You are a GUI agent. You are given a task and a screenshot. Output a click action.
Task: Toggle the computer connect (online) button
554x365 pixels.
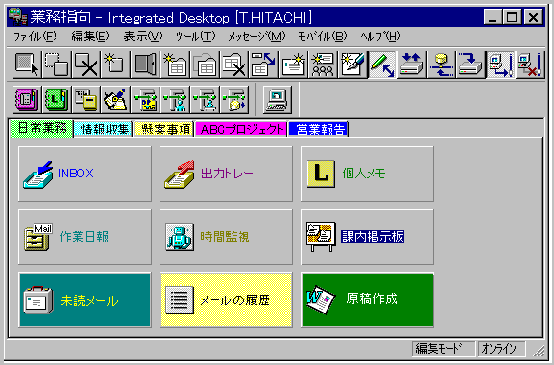point(501,65)
